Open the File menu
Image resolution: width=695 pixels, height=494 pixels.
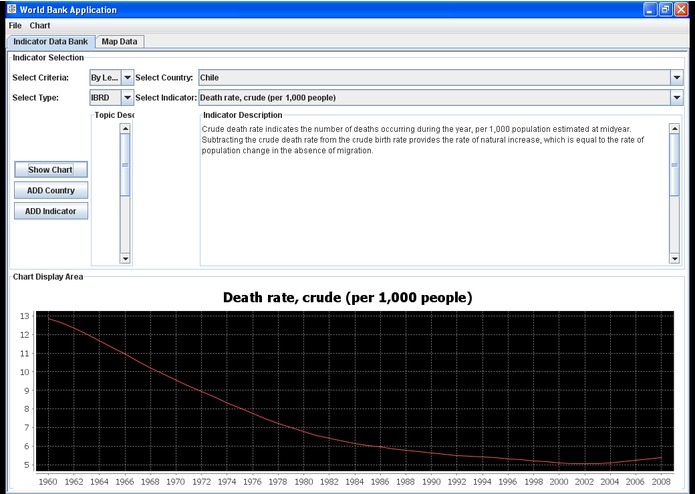coord(15,26)
